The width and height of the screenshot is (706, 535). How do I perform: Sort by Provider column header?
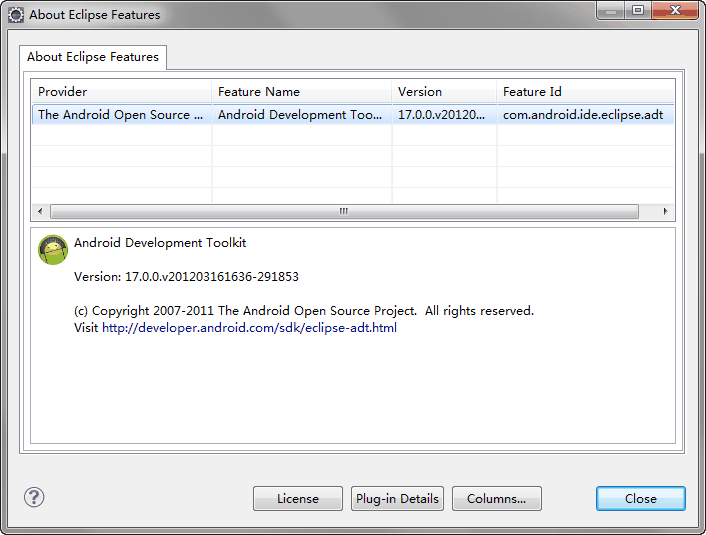point(121,92)
